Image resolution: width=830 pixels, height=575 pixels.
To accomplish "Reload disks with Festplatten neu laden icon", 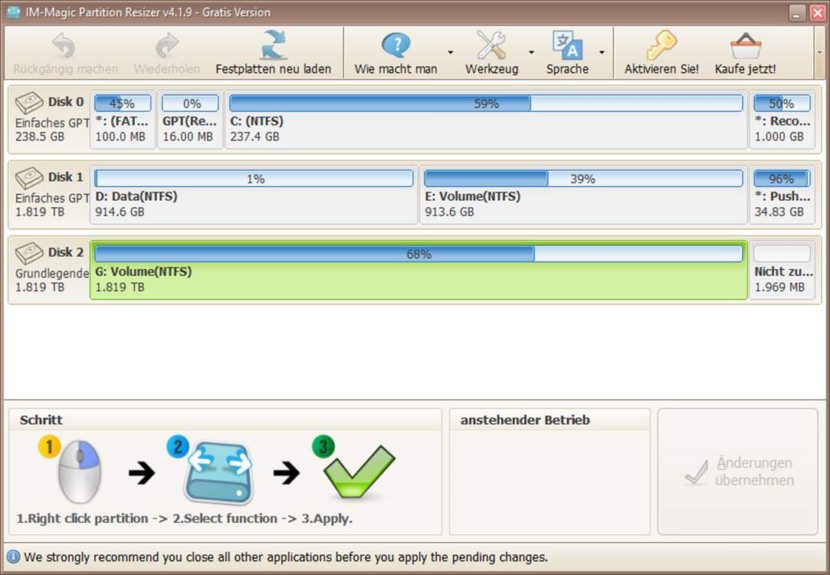I will tap(274, 46).
